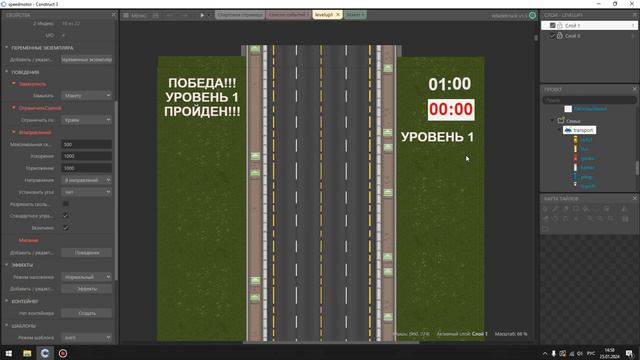Open the Режим шаблона dropdown
Image resolution: width=640 pixels, height=360 pixels.
[x=87, y=338]
